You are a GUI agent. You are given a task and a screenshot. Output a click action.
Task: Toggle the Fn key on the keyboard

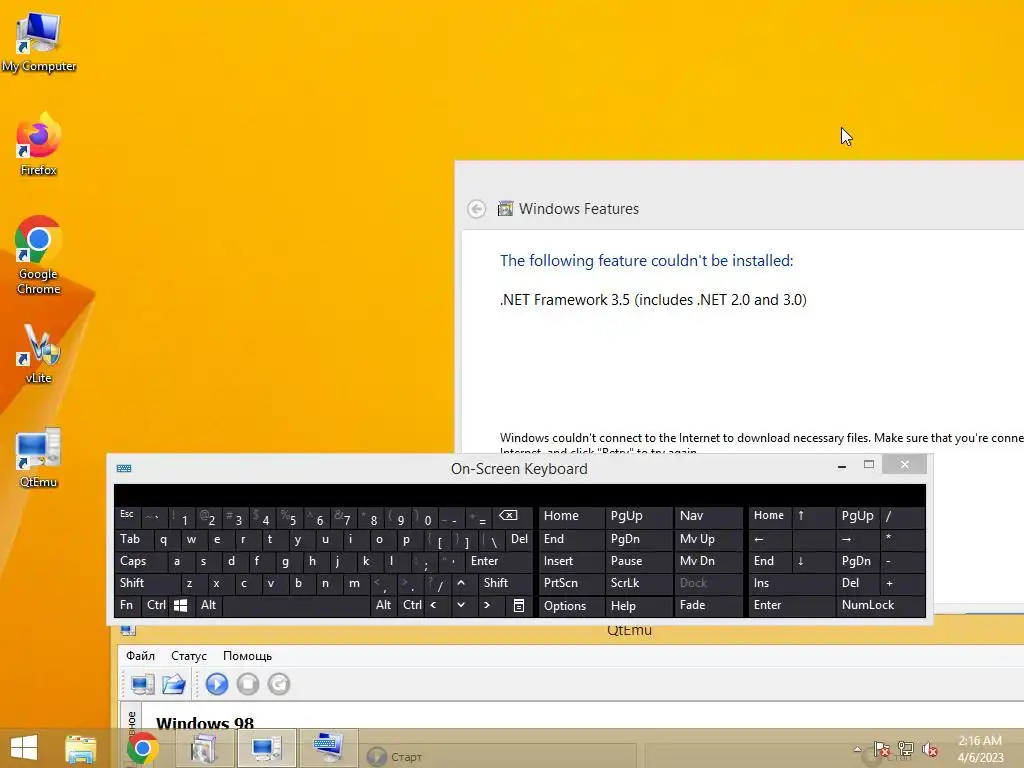click(x=127, y=605)
